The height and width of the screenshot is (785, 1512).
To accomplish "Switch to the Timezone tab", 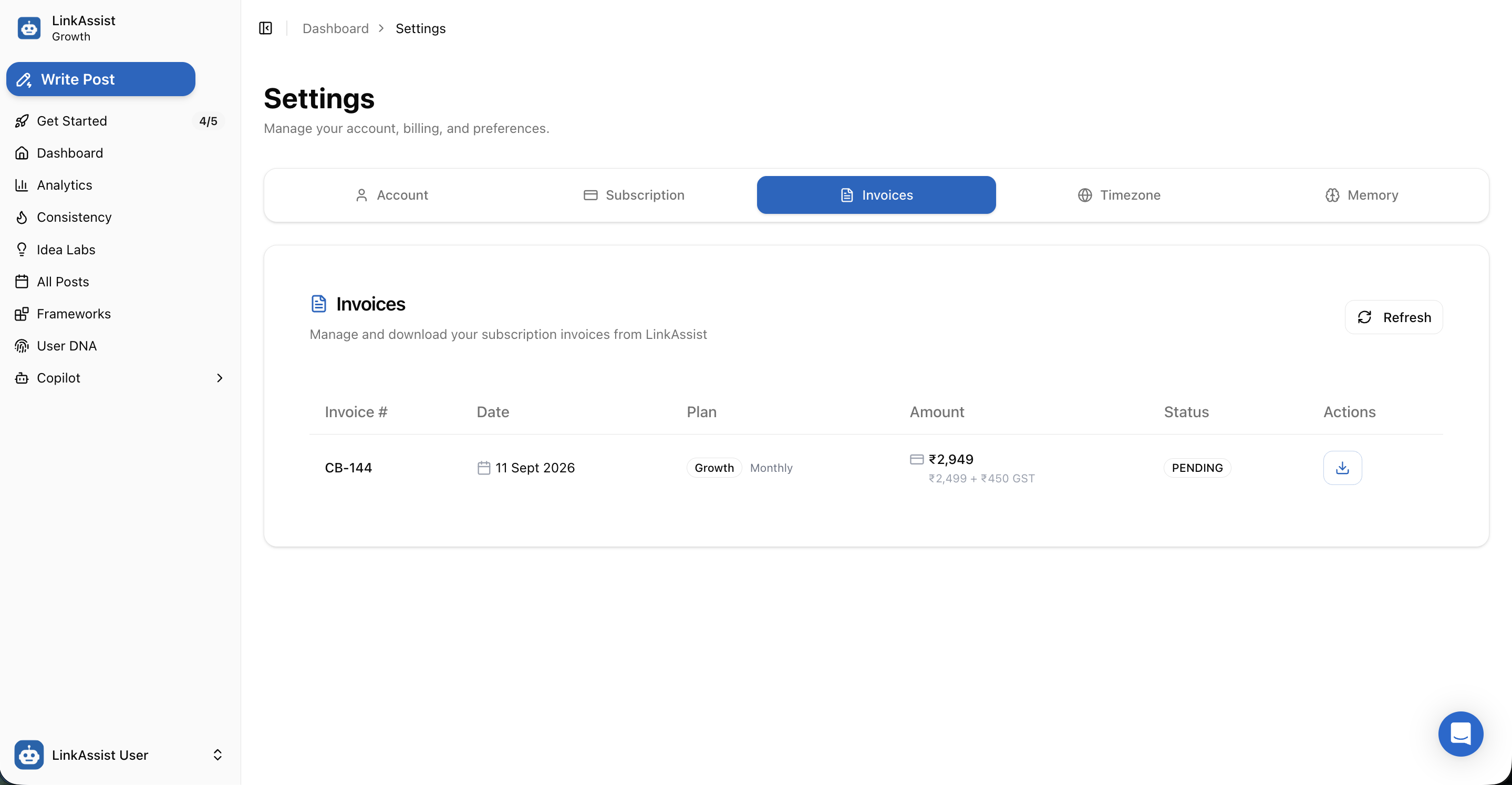I will (x=1119, y=195).
